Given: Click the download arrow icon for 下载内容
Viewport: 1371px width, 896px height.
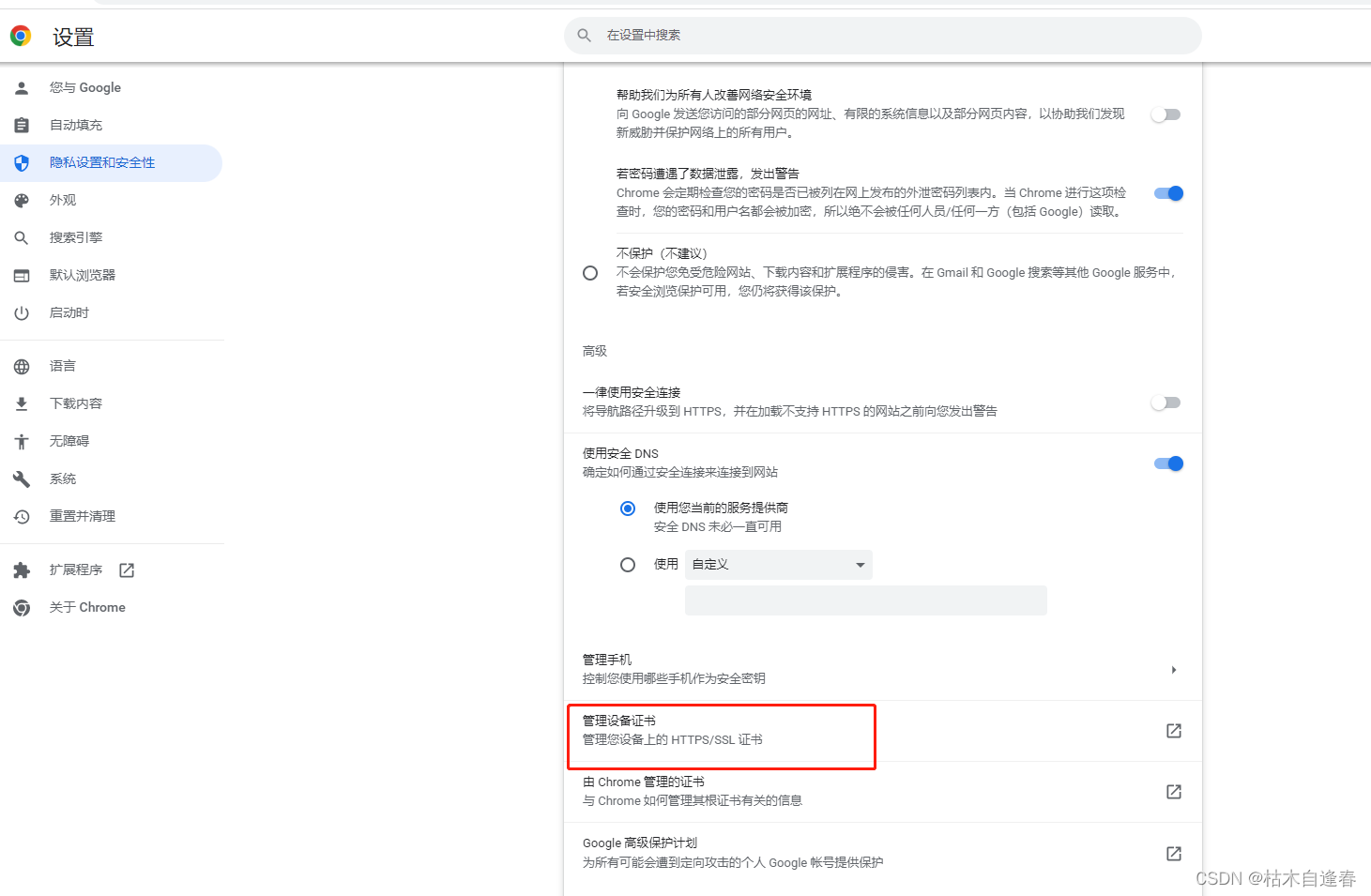Looking at the screenshot, I should (x=22, y=404).
